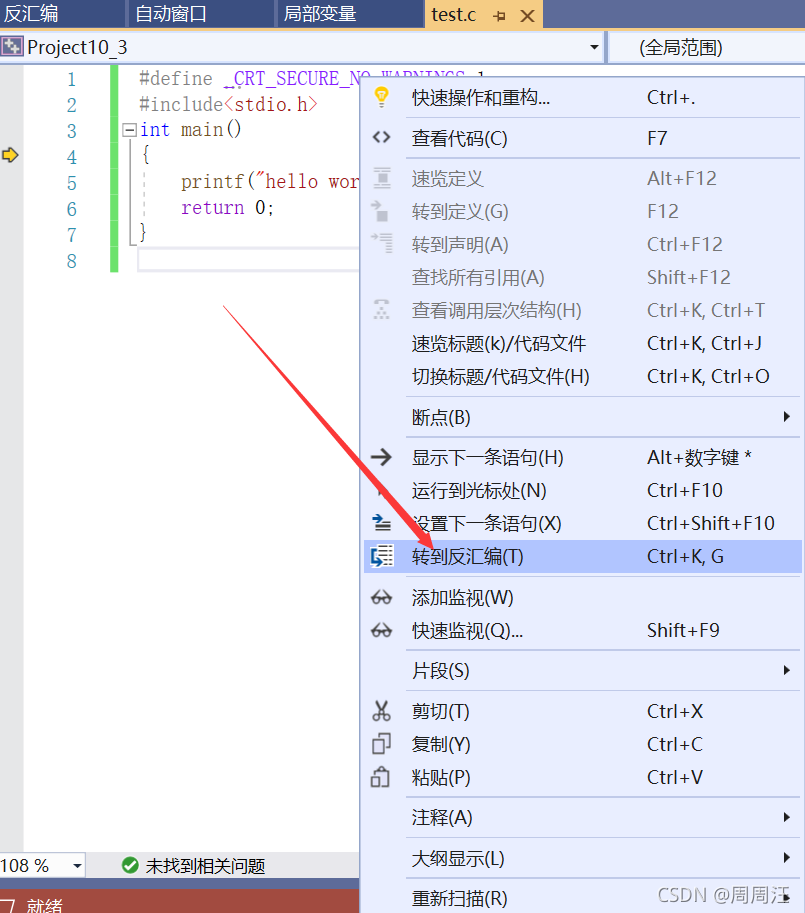Click the Project10_3 project icon
Image resolution: width=805 pixels, height=913 pixels.
click(12, 47)
